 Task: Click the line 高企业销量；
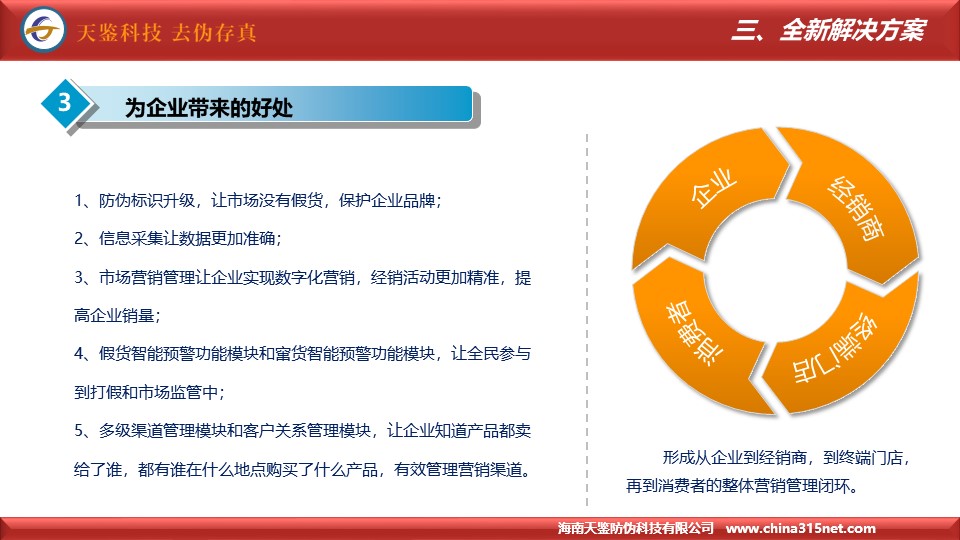pyautogui.click(x=117, y=315)
